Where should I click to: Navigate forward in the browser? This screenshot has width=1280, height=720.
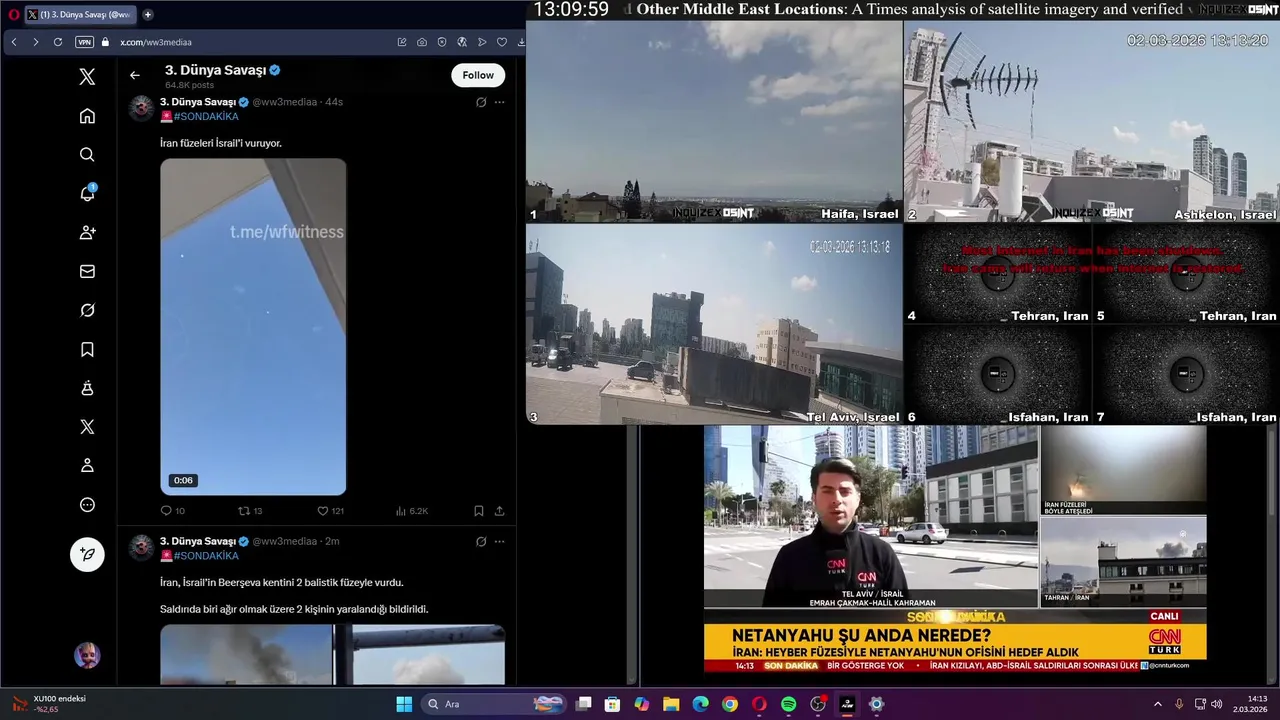[35, 42]
